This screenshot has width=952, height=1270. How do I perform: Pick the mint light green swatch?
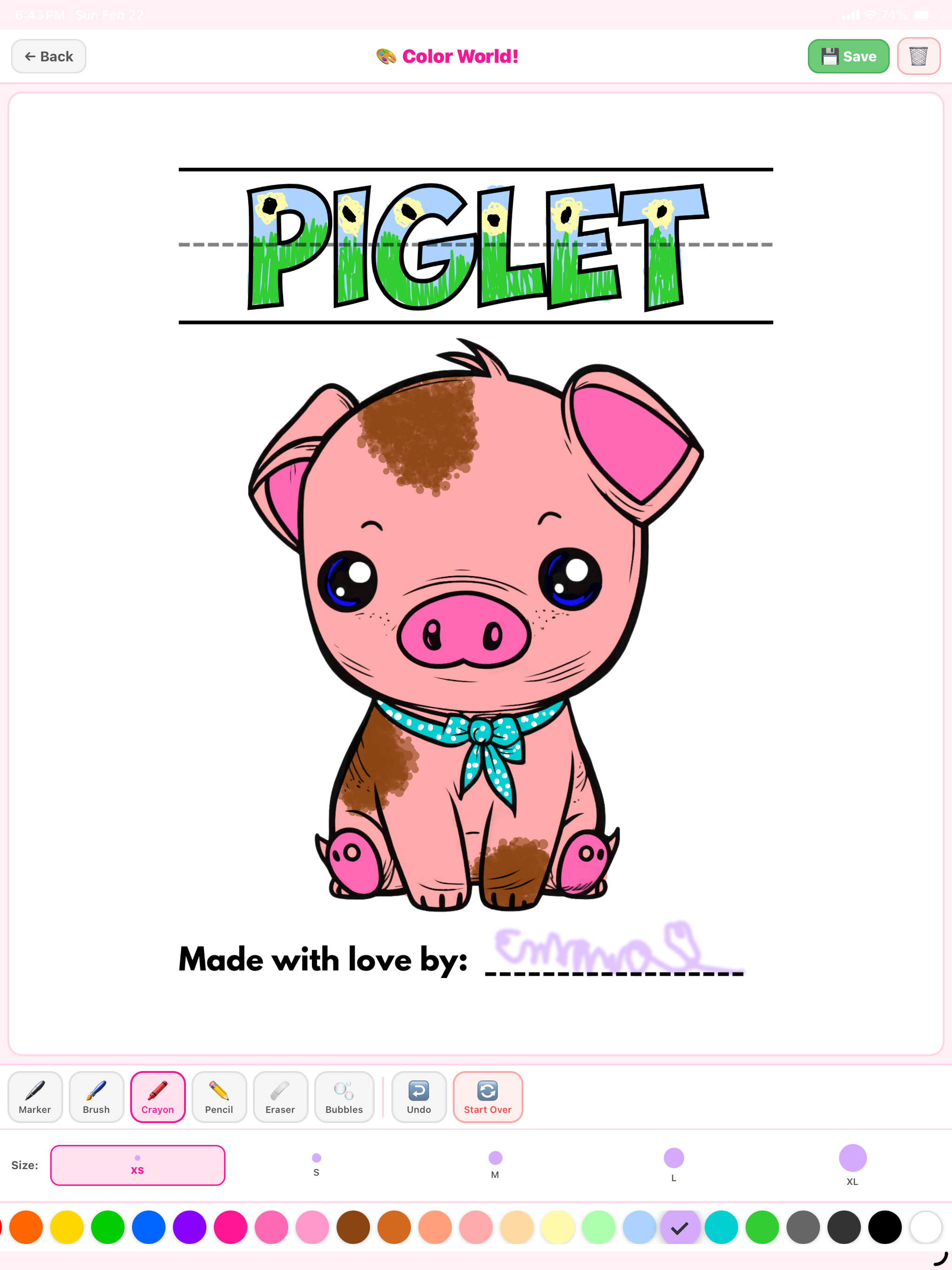[x=598, y=1227]
